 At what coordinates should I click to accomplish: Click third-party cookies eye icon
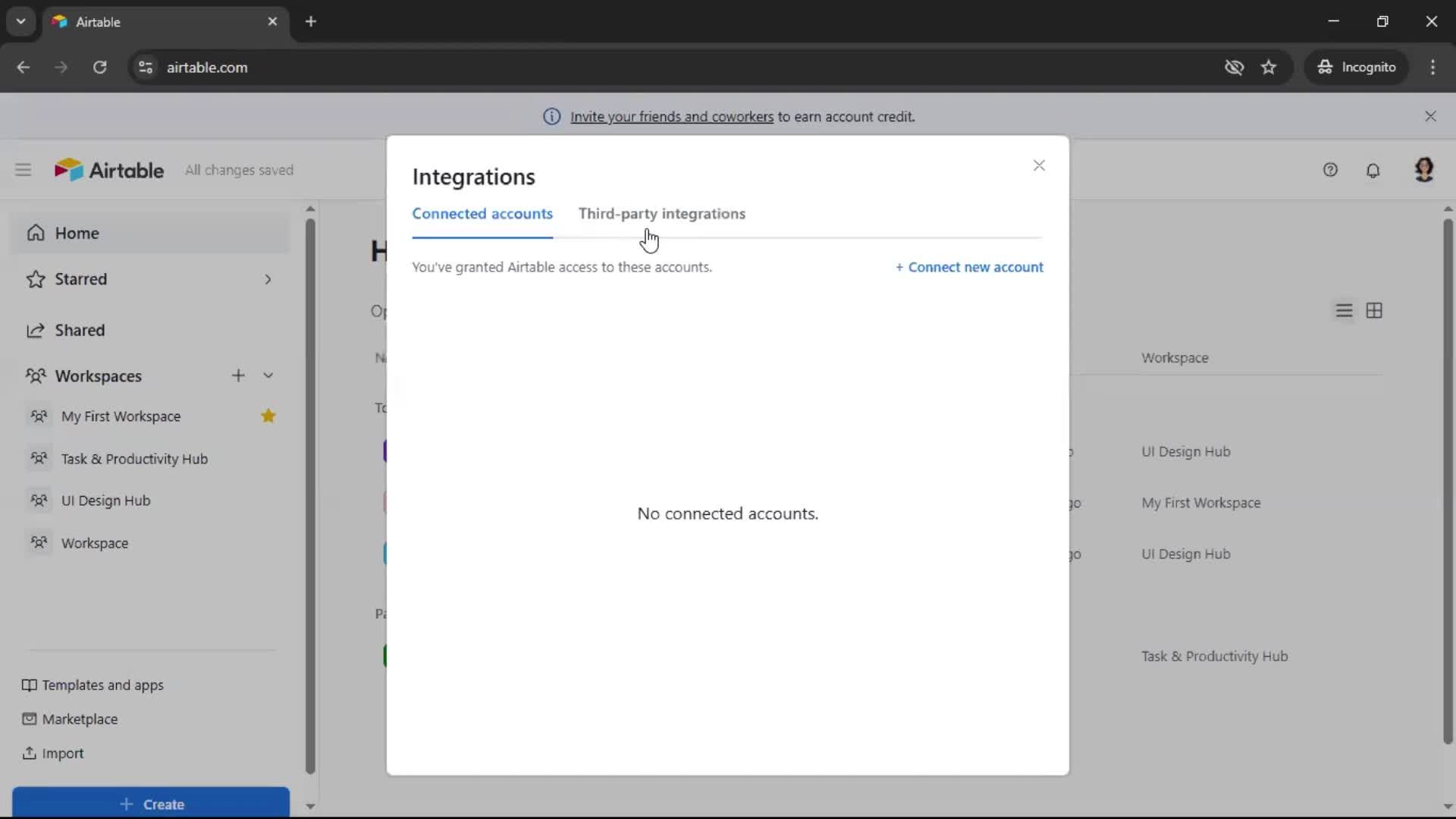1234,67
